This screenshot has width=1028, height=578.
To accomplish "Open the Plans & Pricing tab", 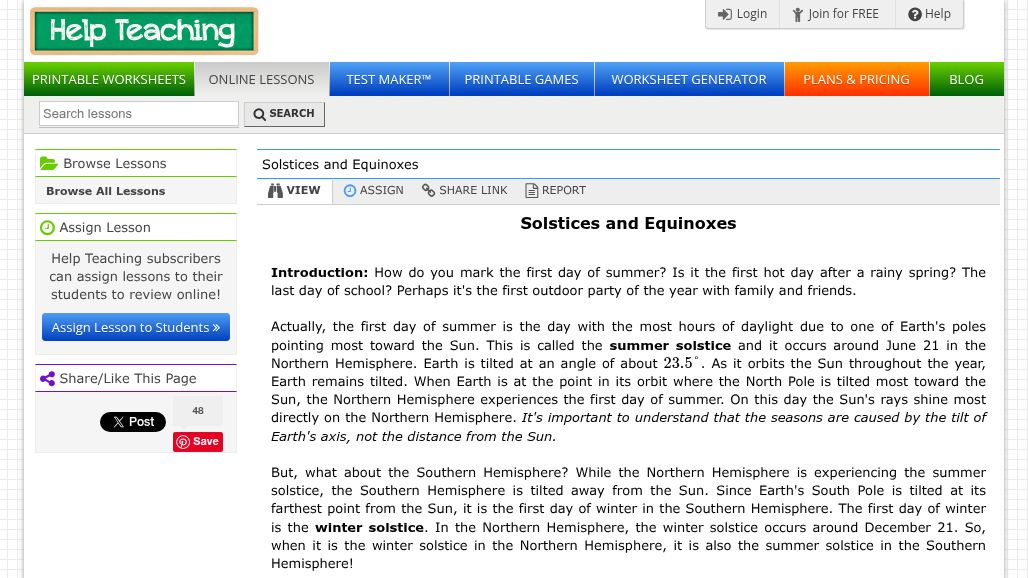I will pos(856,79).
